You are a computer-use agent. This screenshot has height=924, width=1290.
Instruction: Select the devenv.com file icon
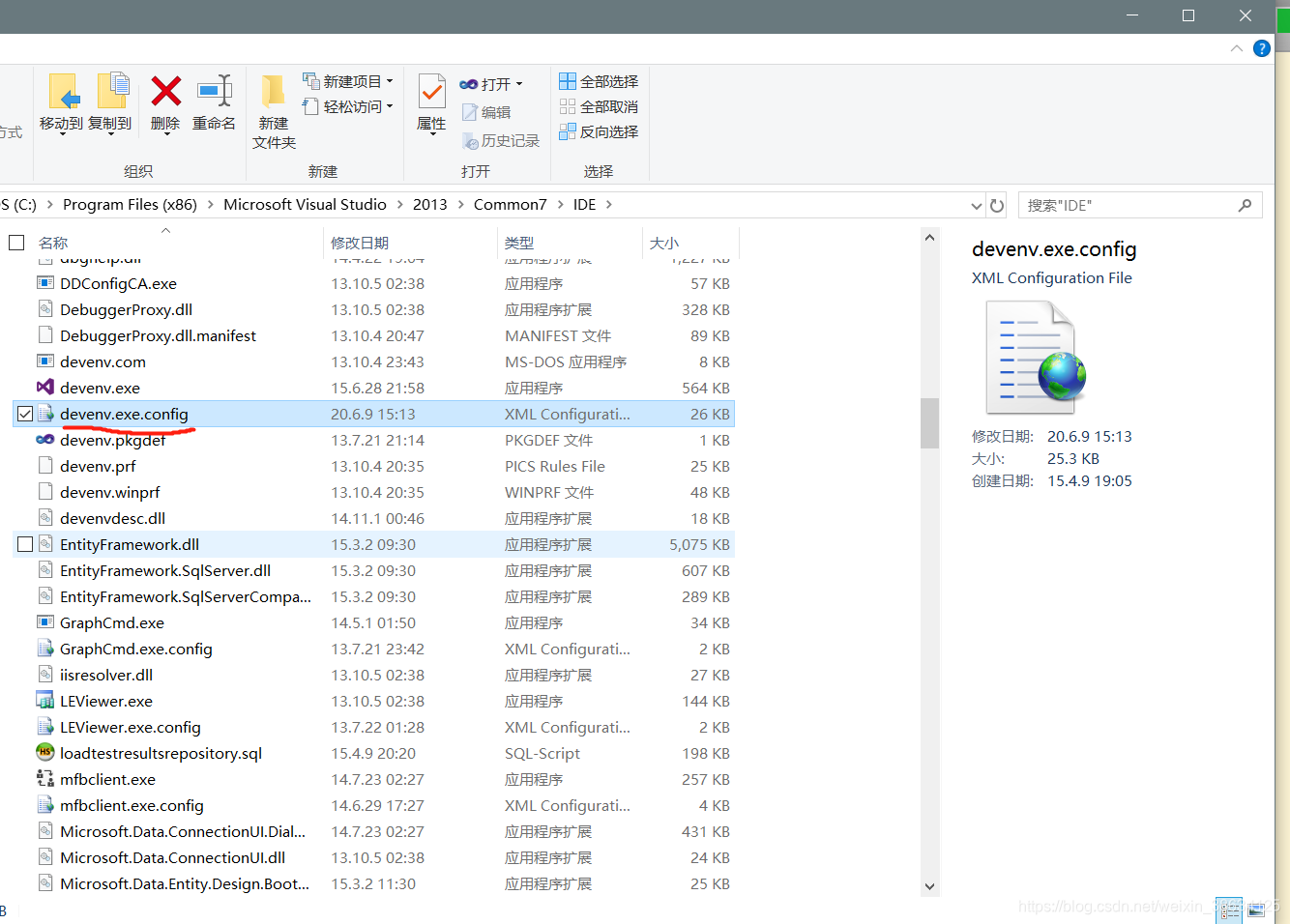tap(45, 361)
